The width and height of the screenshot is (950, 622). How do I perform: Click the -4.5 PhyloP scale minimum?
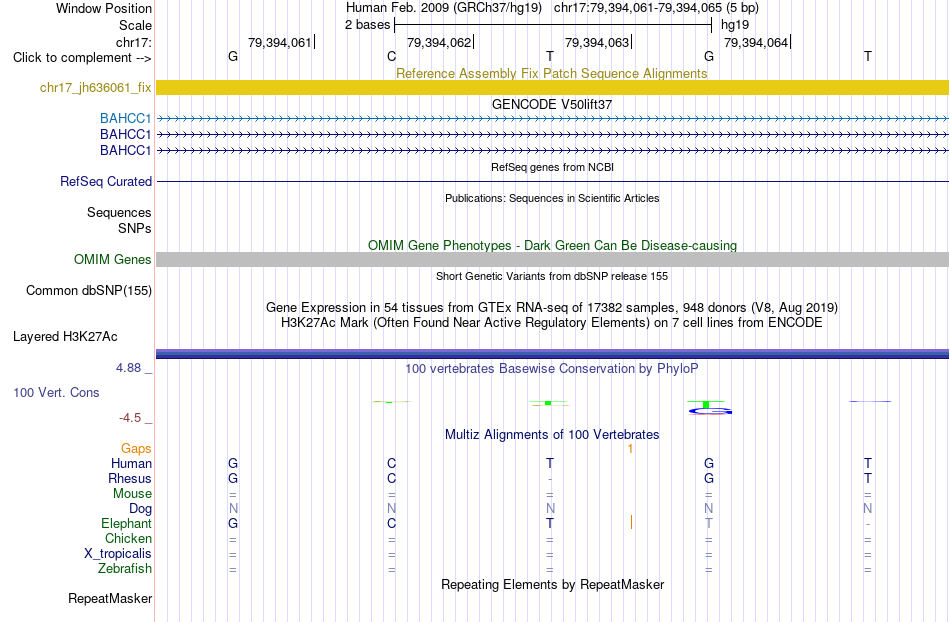pos(130,418)
